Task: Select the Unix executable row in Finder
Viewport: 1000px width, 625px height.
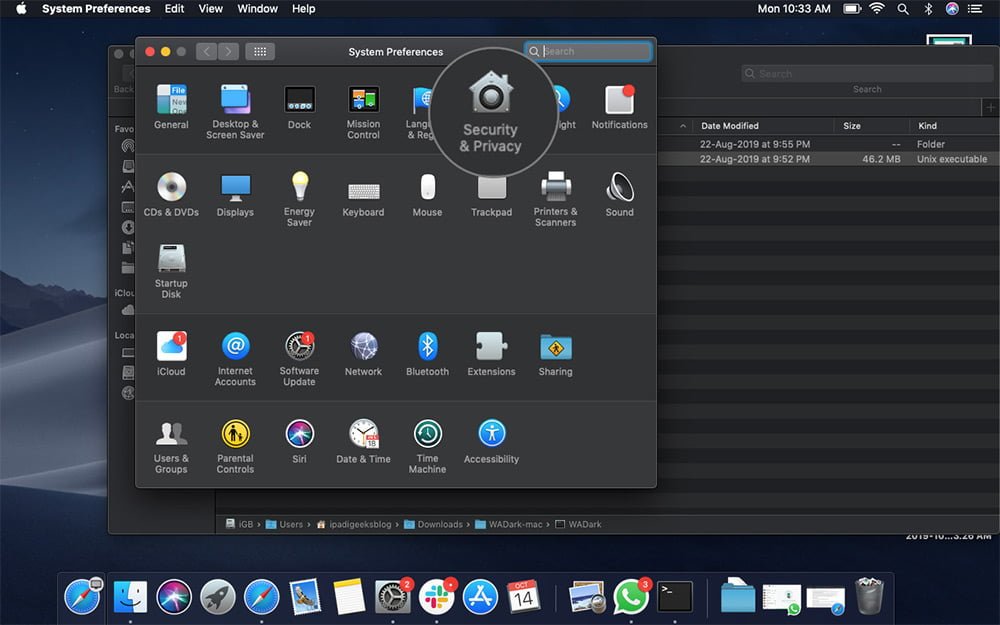Action: (827, 159)
